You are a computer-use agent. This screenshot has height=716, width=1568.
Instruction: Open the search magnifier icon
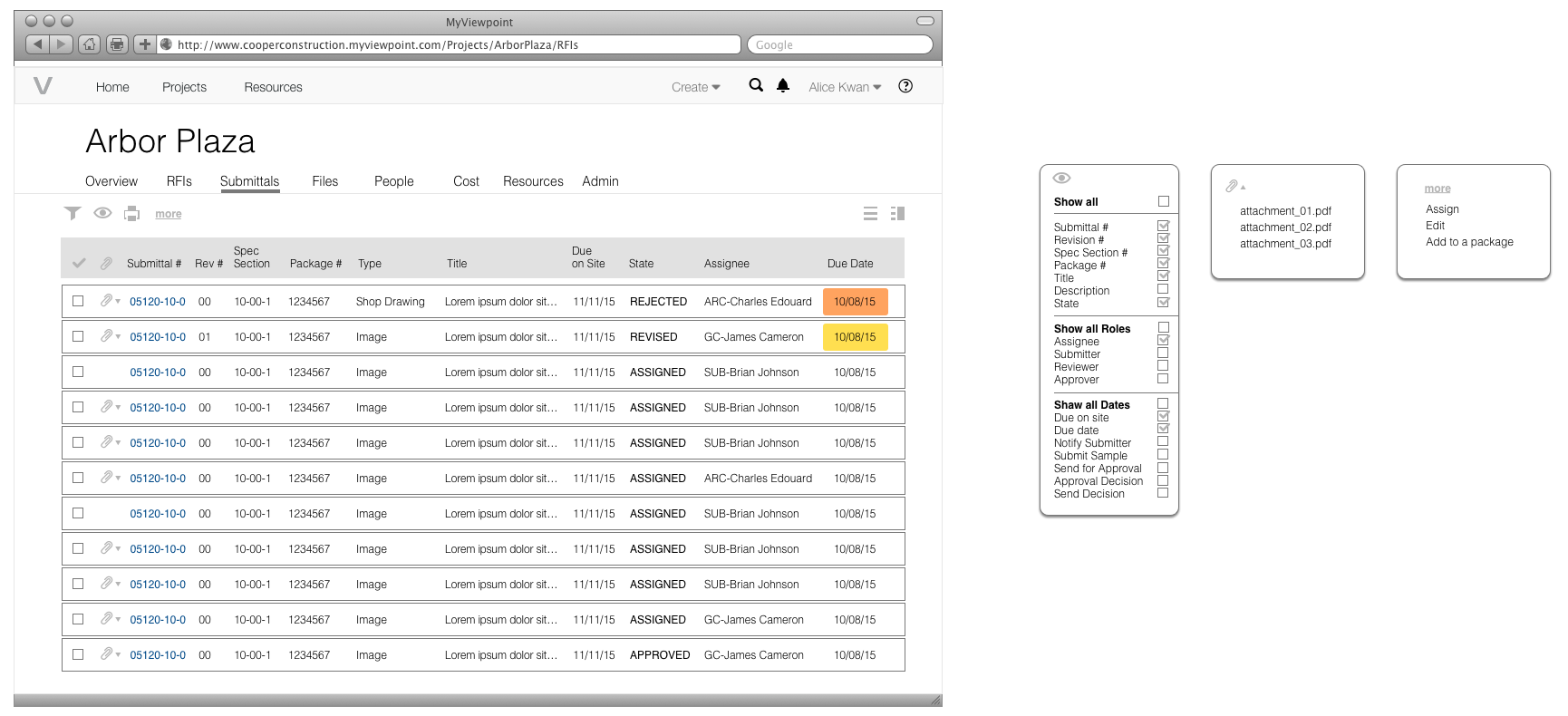(756, 85)
